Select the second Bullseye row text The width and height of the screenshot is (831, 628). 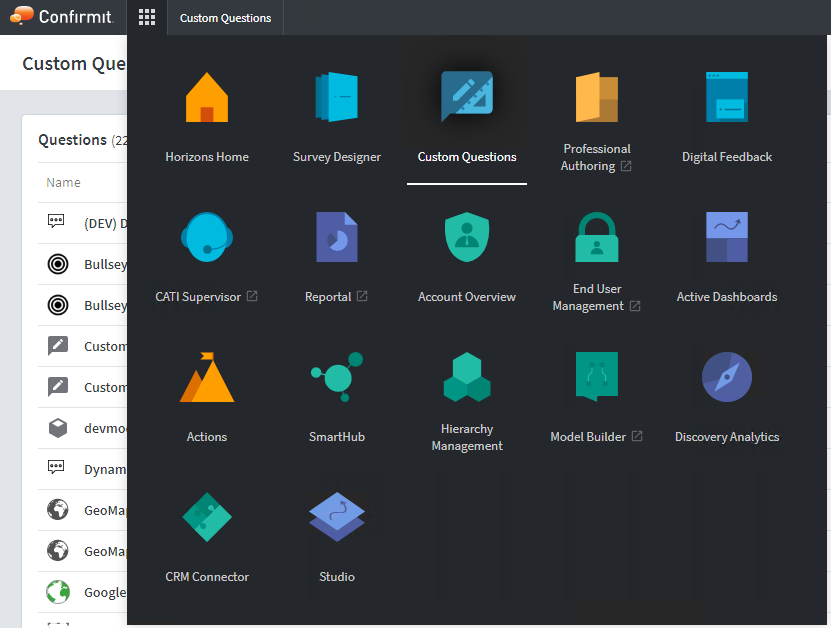click(105, 305)
